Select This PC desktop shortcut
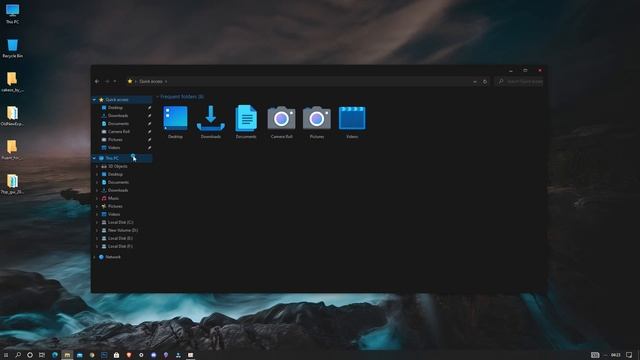This screenshot has height=360, width=640. pyautogui.click(x=12, y=13)
